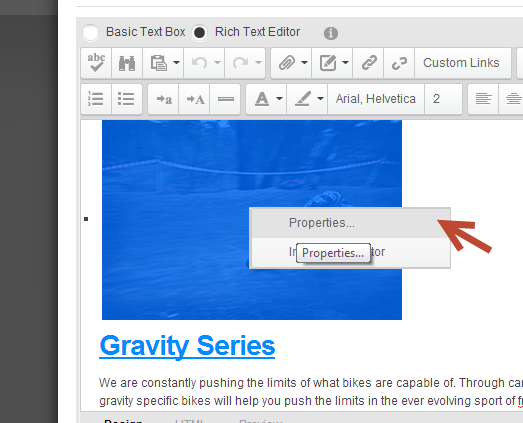
Task: Convert text to uppercase icon
Action: tap(195, 99)
